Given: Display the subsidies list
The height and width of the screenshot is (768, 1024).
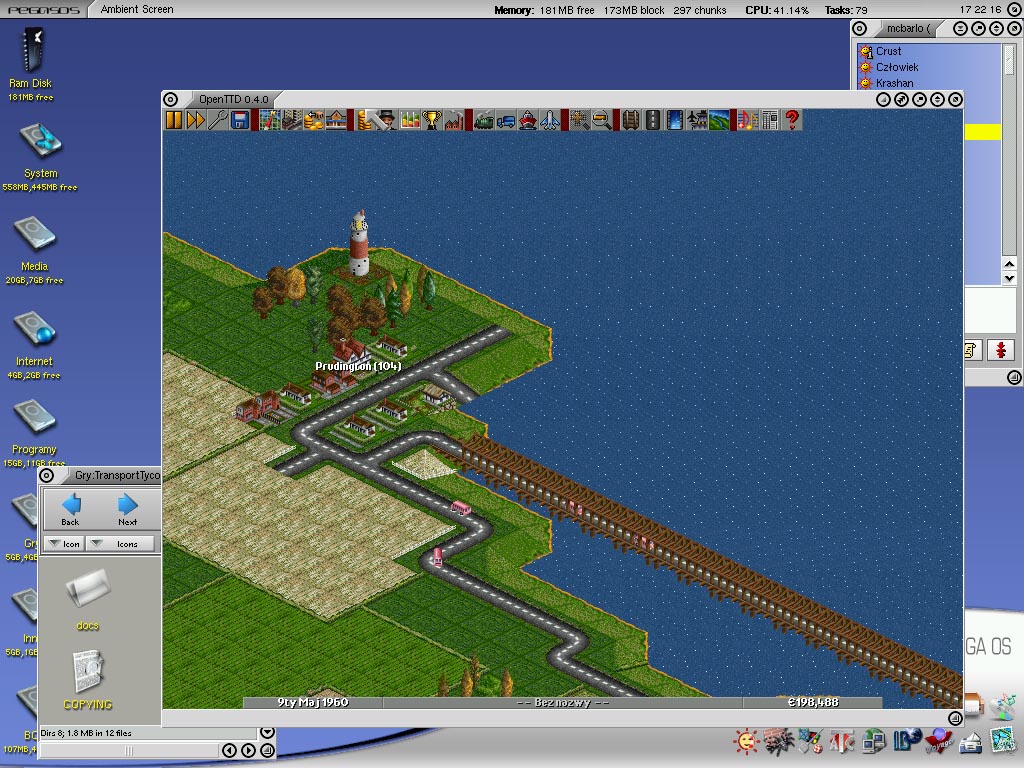Looking at the screenshot, I should [x=313, y=120].
